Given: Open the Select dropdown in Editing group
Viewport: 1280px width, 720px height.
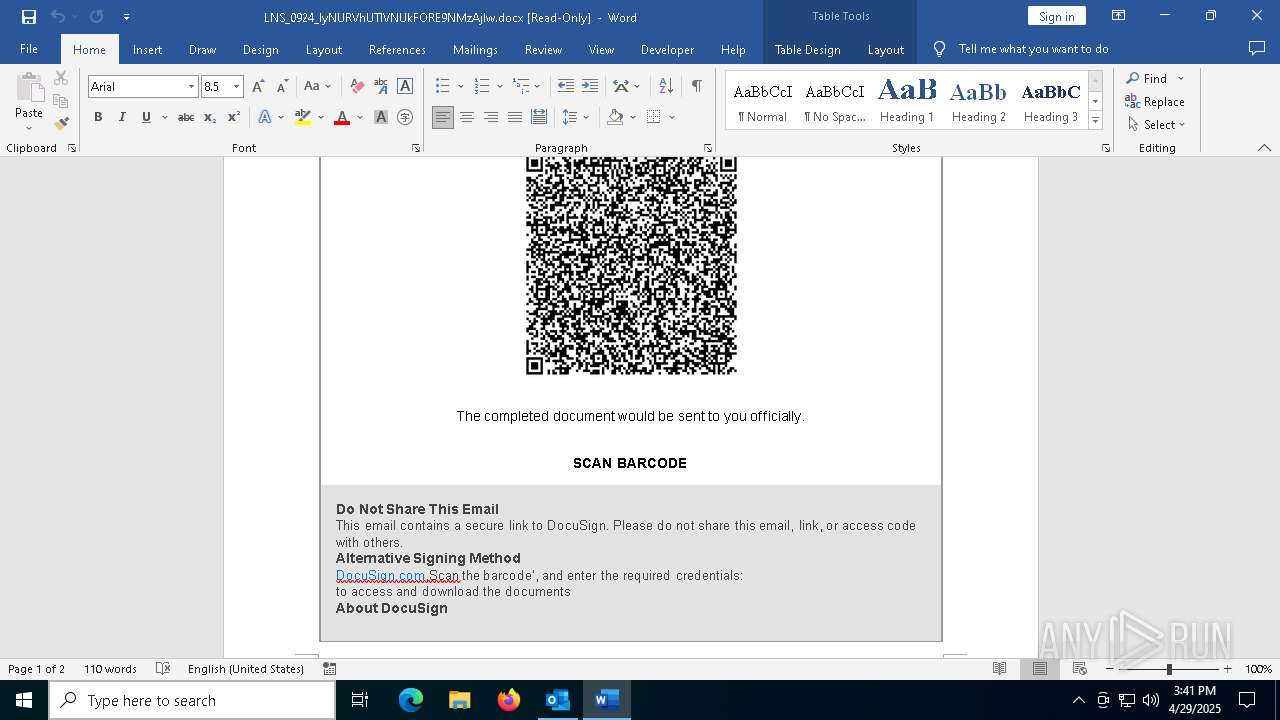Looking at the screenshot, I should (1157, 125).
